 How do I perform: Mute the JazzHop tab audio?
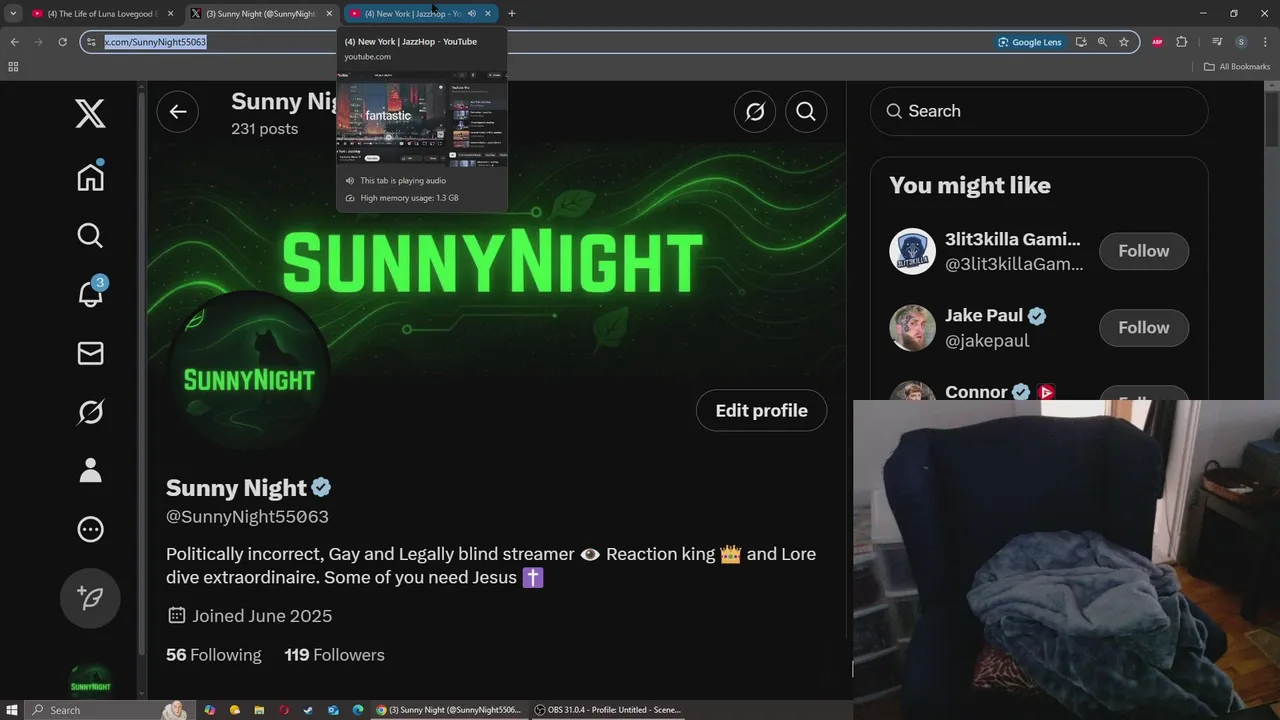point(471,13)
